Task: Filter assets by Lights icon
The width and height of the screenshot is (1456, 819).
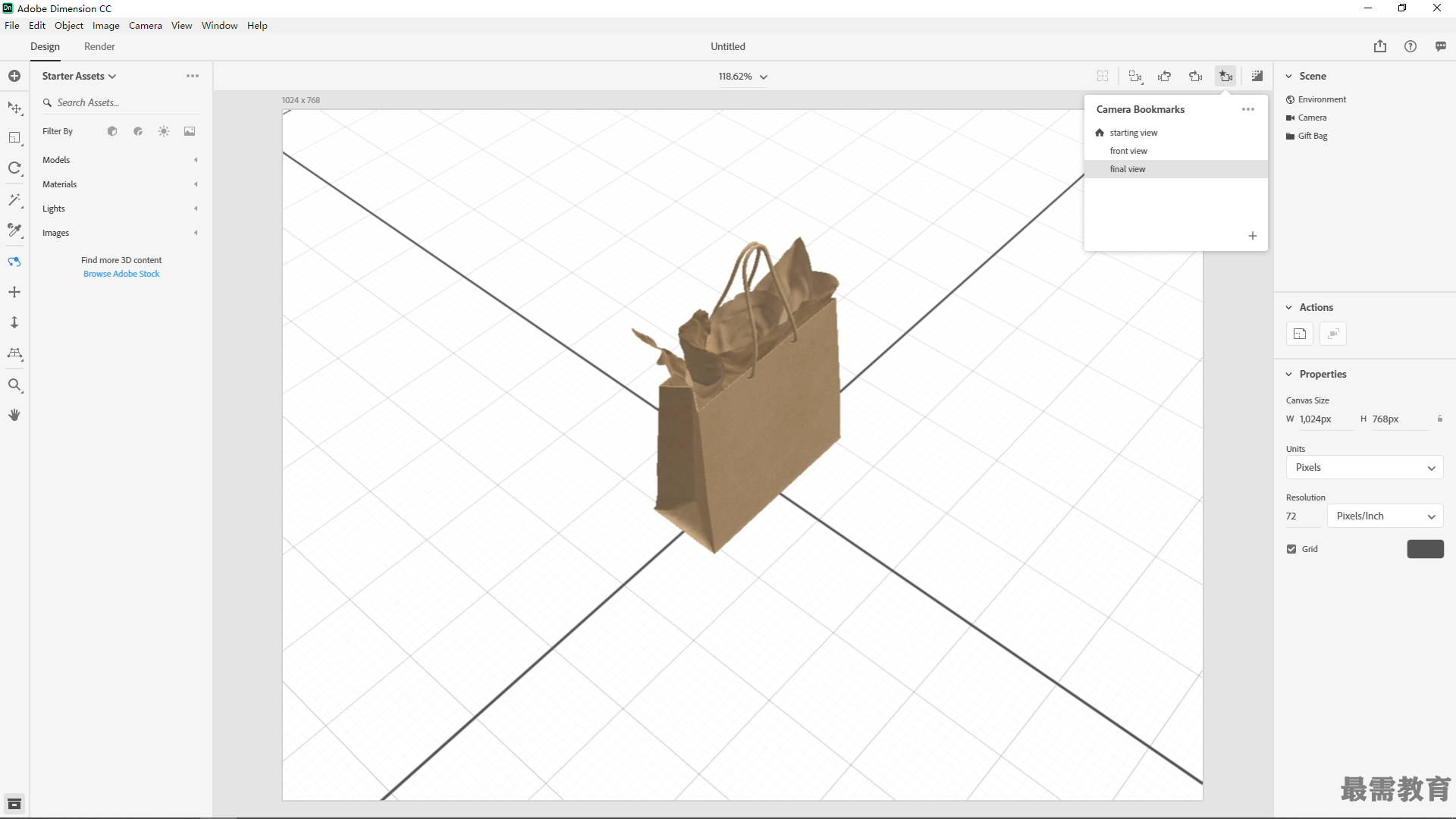Action: (164, 131)
